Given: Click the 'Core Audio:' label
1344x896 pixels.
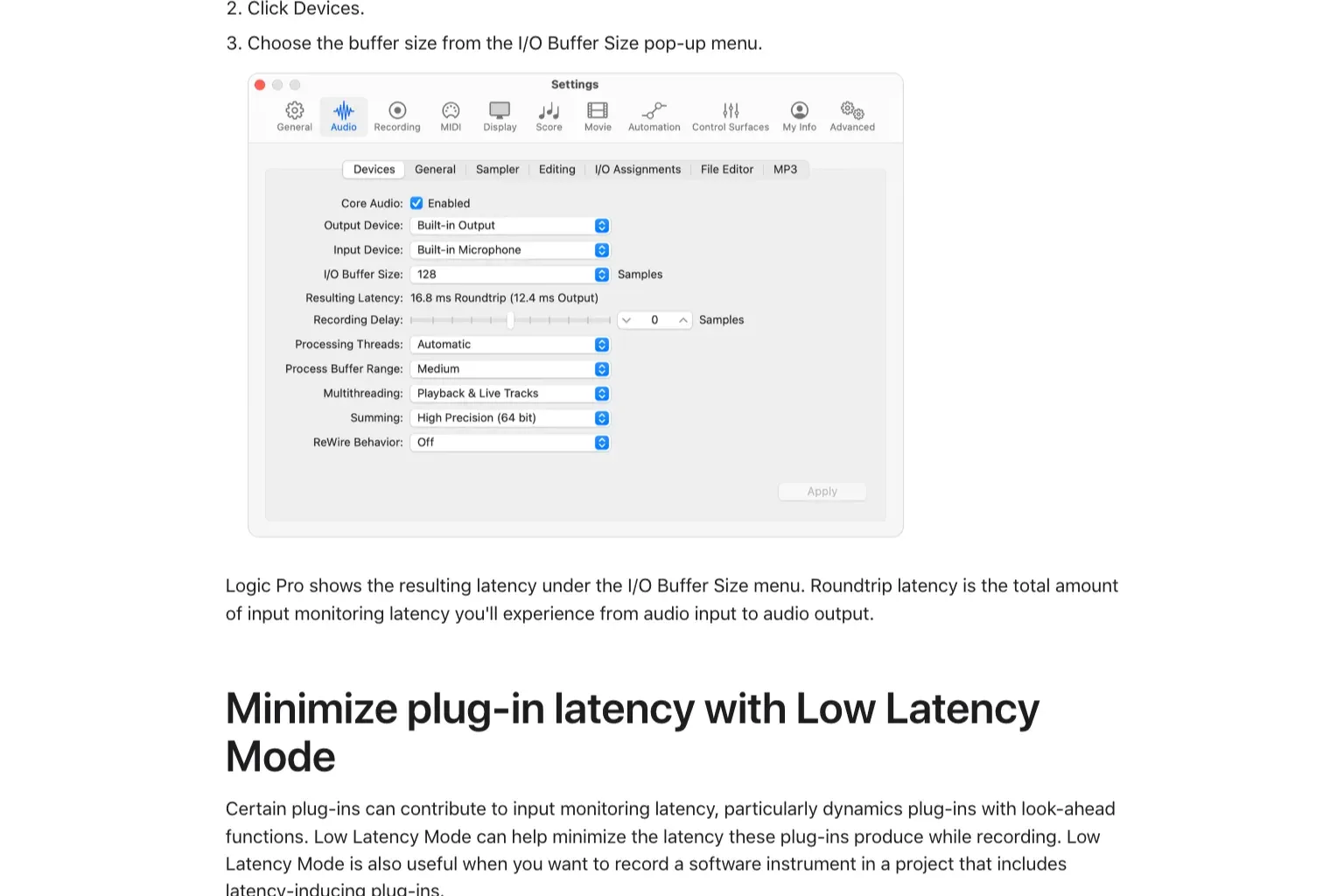Looking at the screenshot, I should click(x=372, y=203).
